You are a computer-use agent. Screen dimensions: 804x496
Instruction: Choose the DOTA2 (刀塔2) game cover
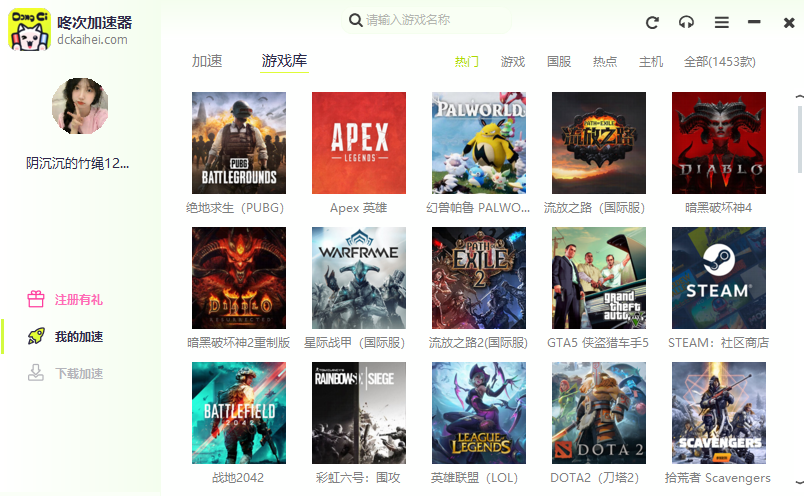598,413
